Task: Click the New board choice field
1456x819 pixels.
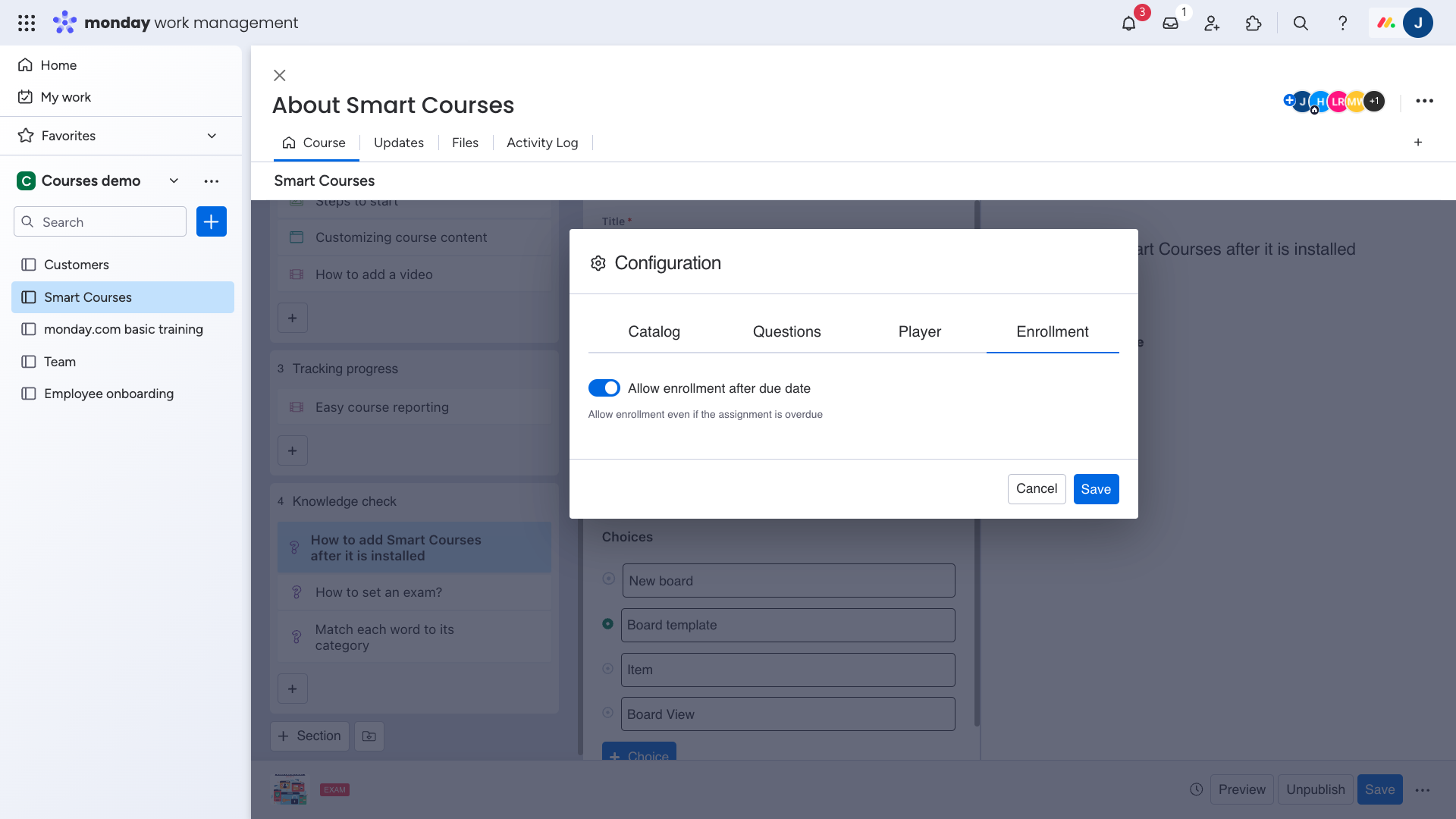Action: pos(788,580)
